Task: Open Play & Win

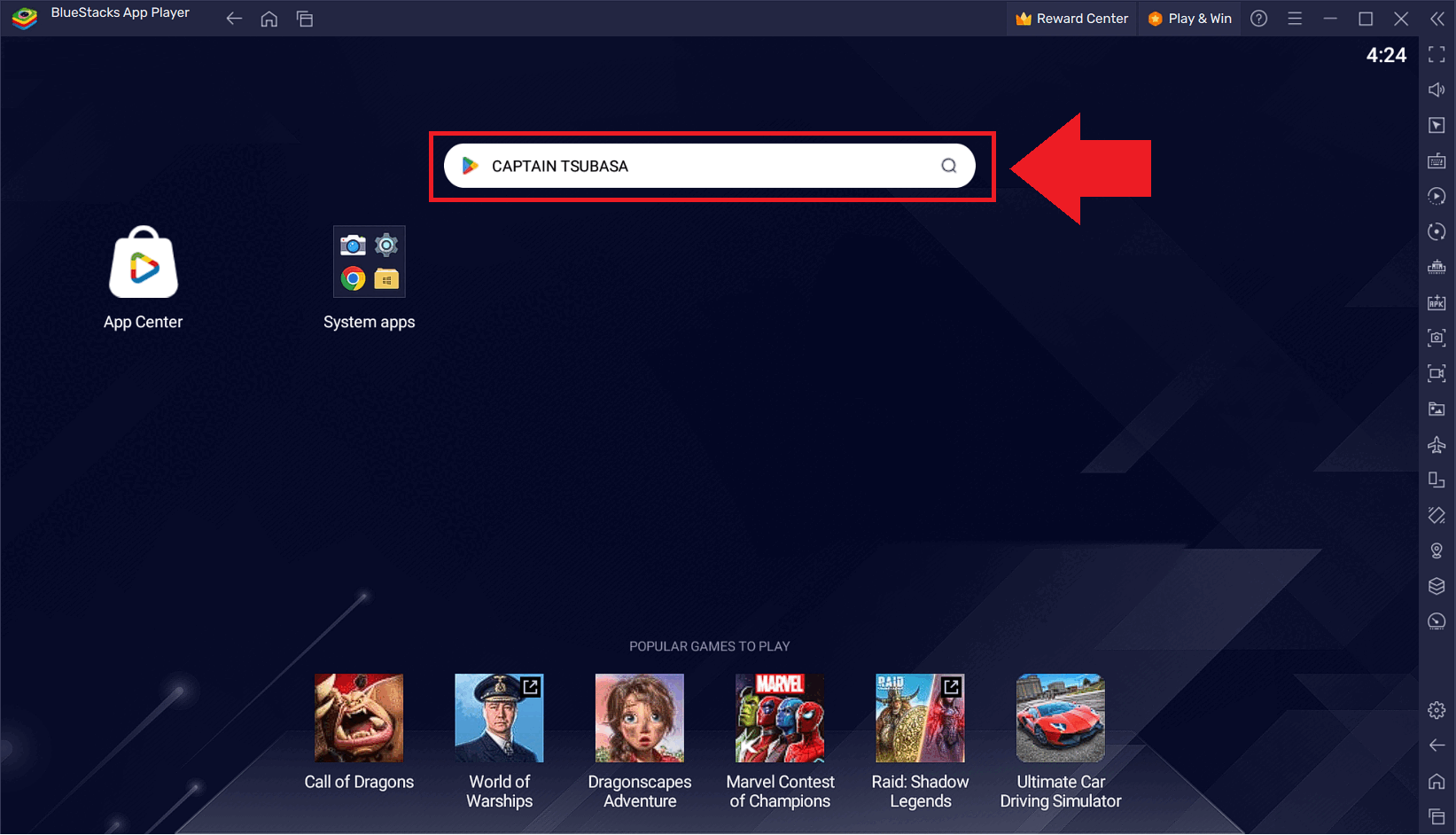Action: click(x=1189, y=19)
